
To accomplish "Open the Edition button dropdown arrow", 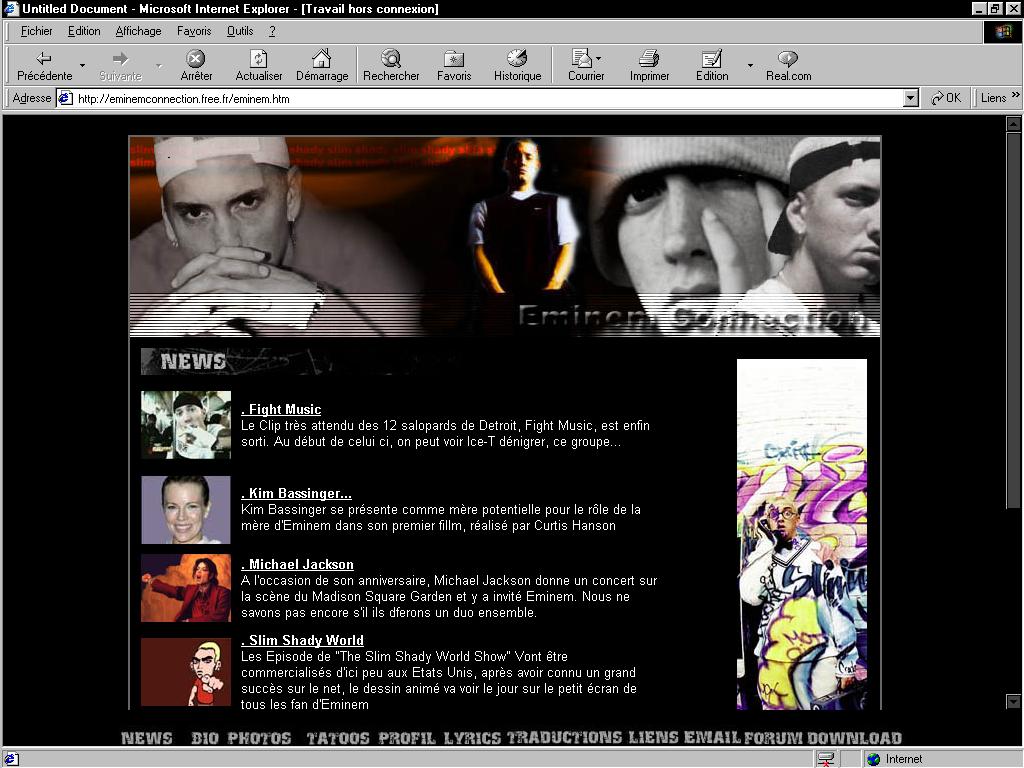I will click(750, 65).
